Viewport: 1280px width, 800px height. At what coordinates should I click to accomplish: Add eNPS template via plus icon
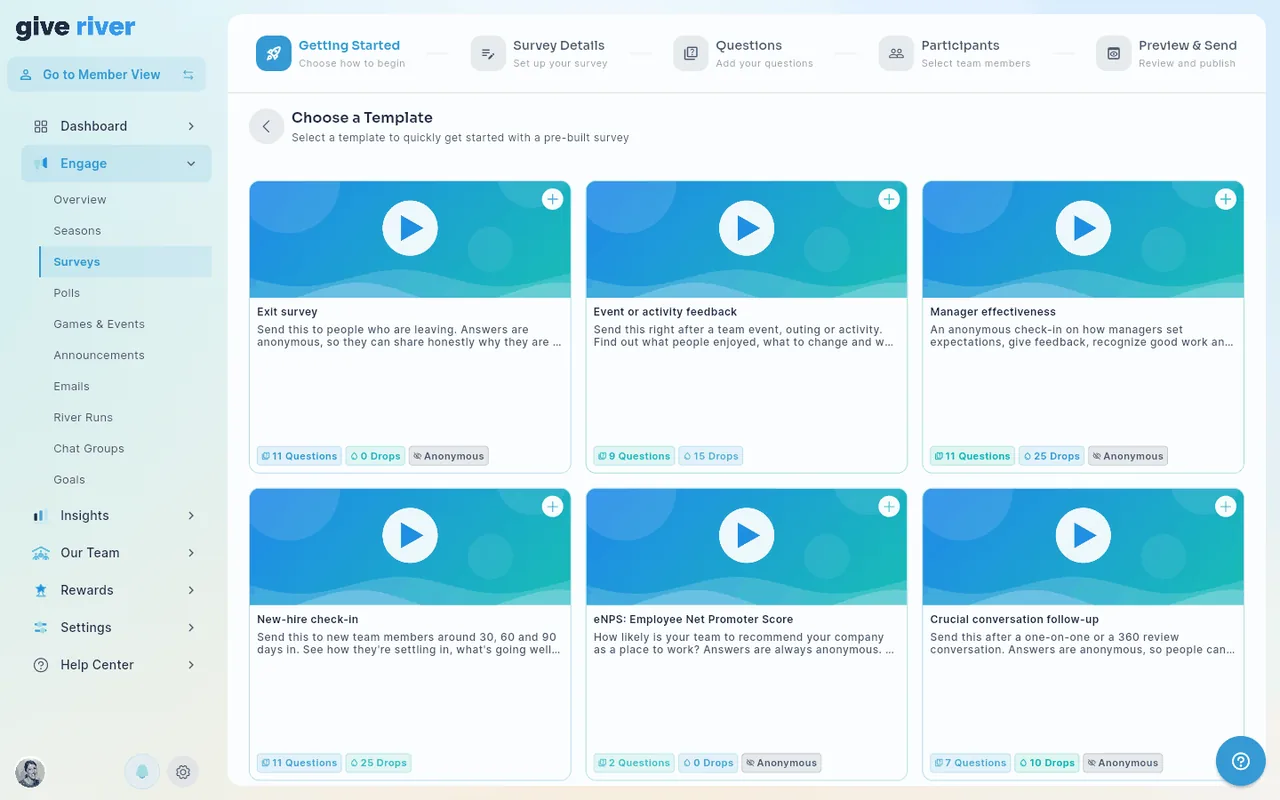click(x=889, y=507)
